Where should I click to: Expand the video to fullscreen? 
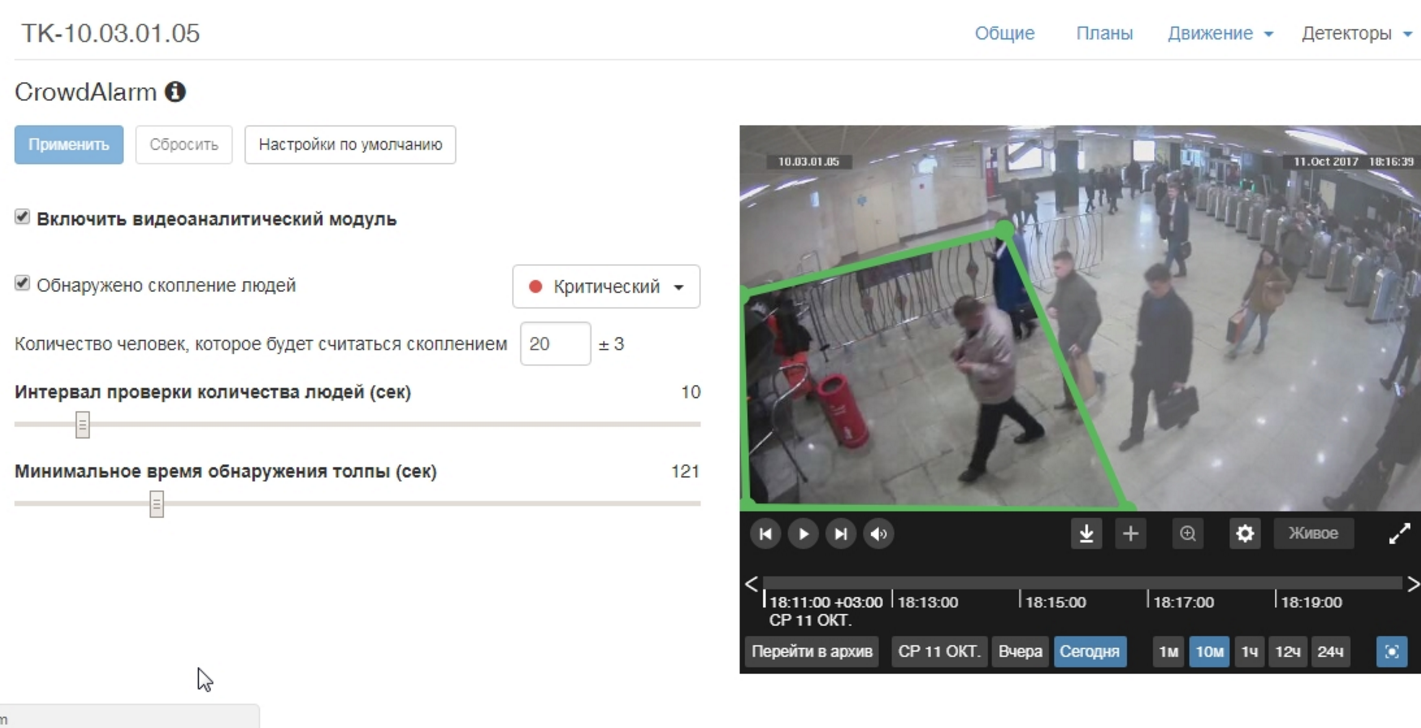coord(1399,534)
